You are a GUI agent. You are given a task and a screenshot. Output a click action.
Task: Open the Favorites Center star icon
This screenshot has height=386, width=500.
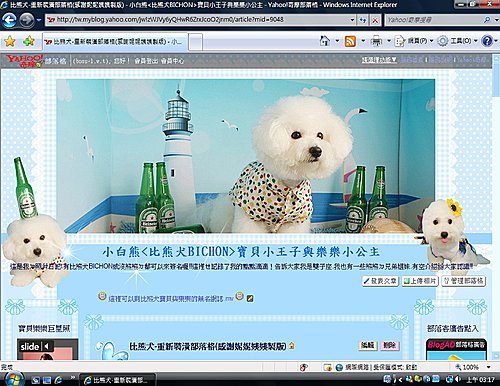click(10, 41)
